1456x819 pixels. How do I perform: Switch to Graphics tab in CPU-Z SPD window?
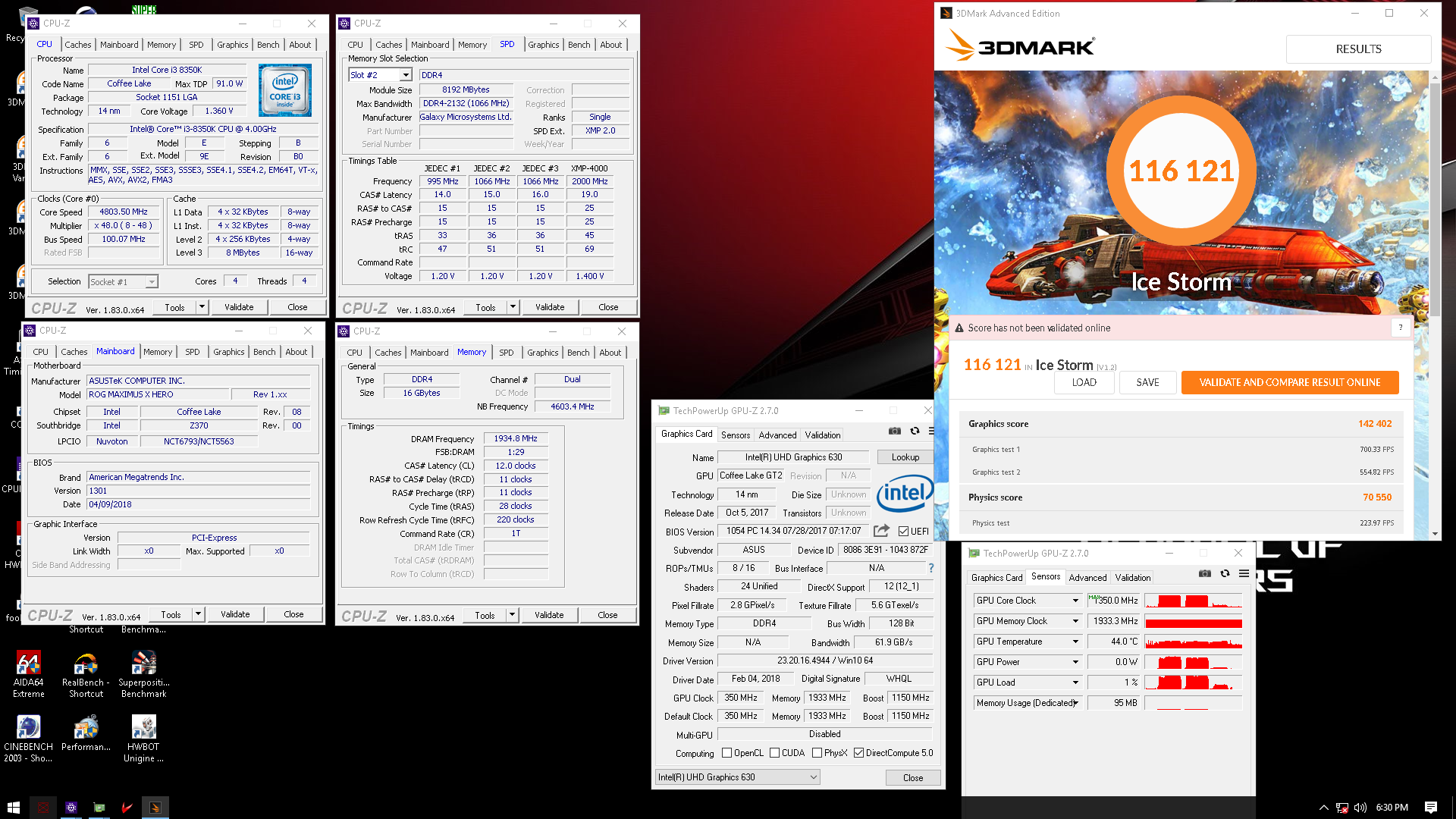543,45
